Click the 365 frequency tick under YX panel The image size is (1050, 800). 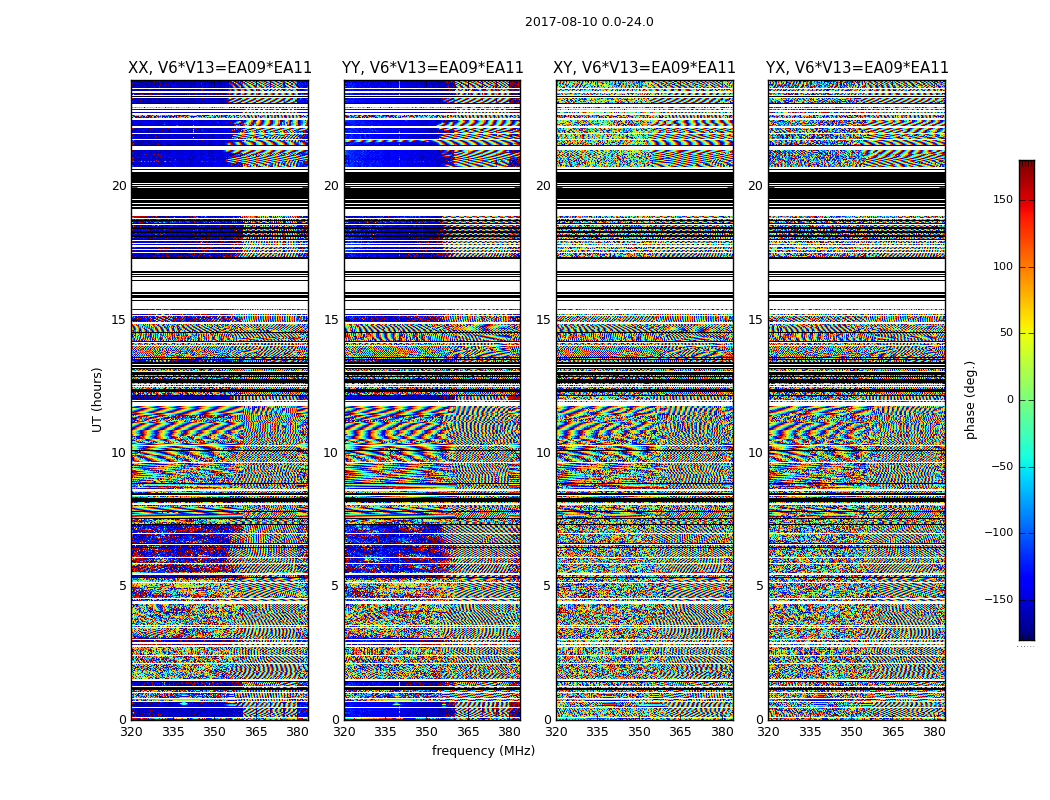point(893,732)
